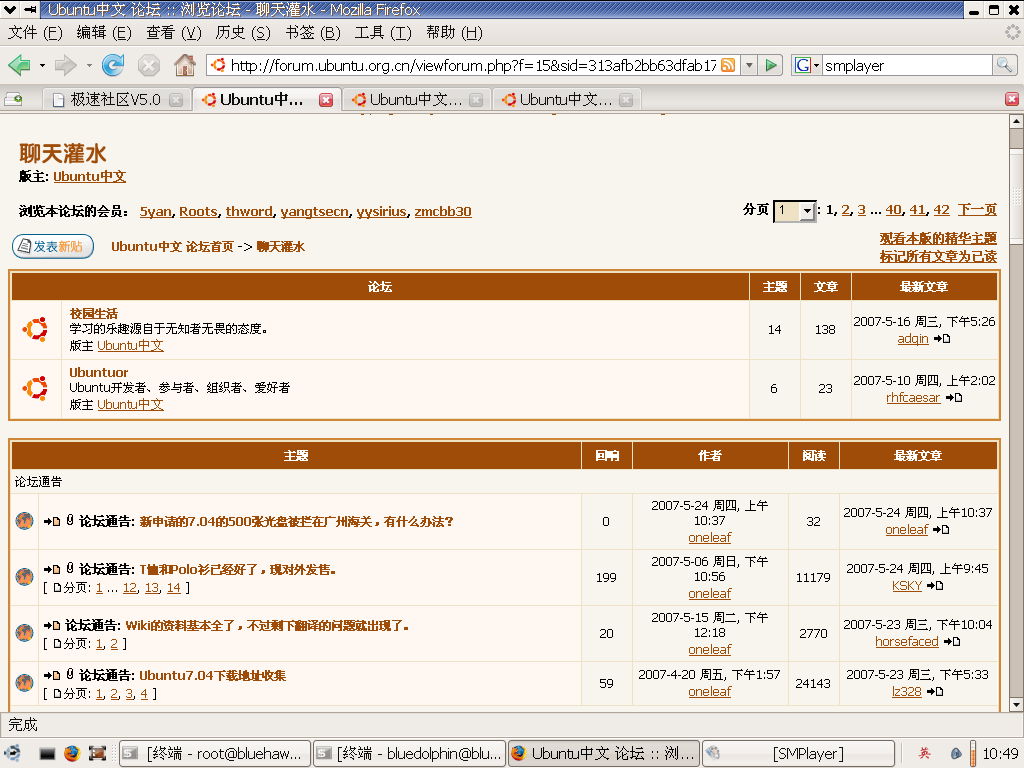Screen dimensions: 1024x768
Task: Click the search magnifier icon
Action: [1004, 65]
